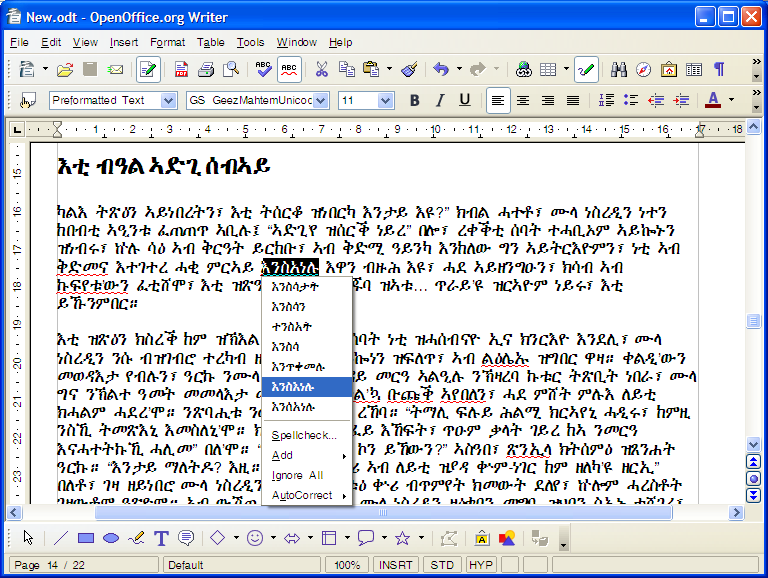Click the Font Color red A swatch

(711, 100)
